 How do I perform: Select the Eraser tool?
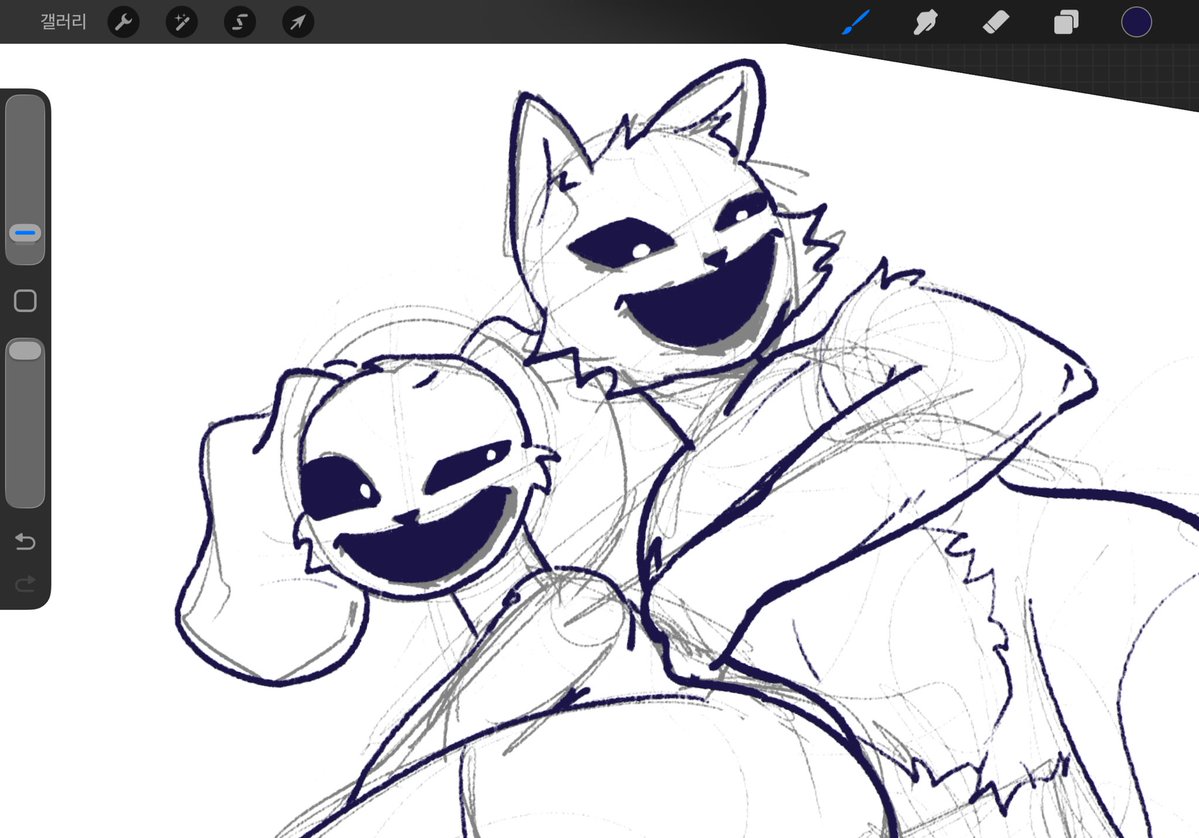point(996,21)
